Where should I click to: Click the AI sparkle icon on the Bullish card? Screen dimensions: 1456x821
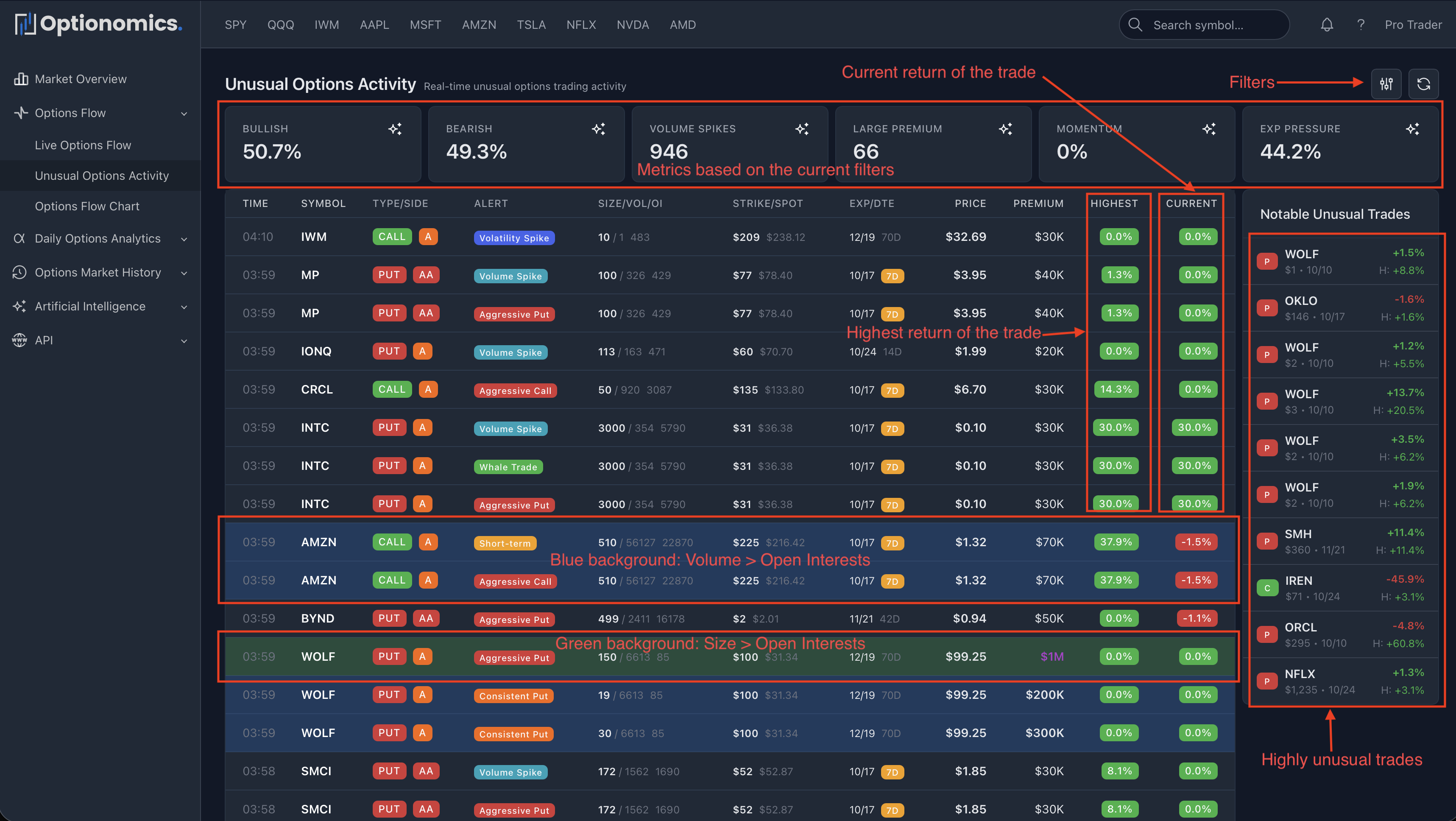(x=395, y=128)
